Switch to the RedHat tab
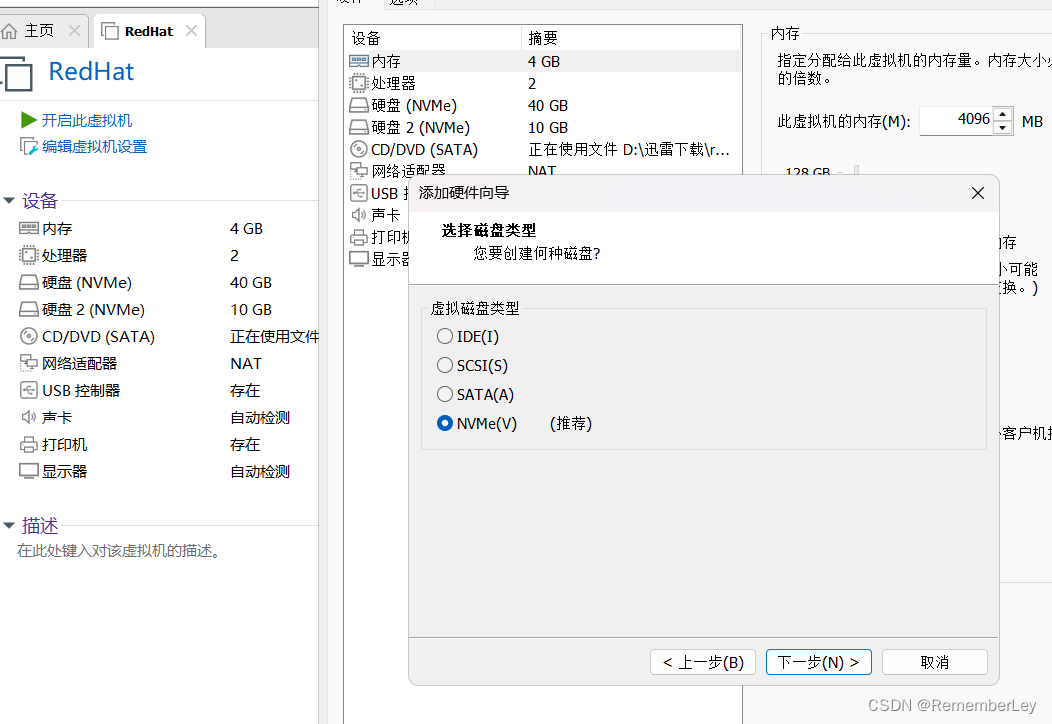This screenshot has height=724, width=1052. pyautogui.click(x=149, y=31)
